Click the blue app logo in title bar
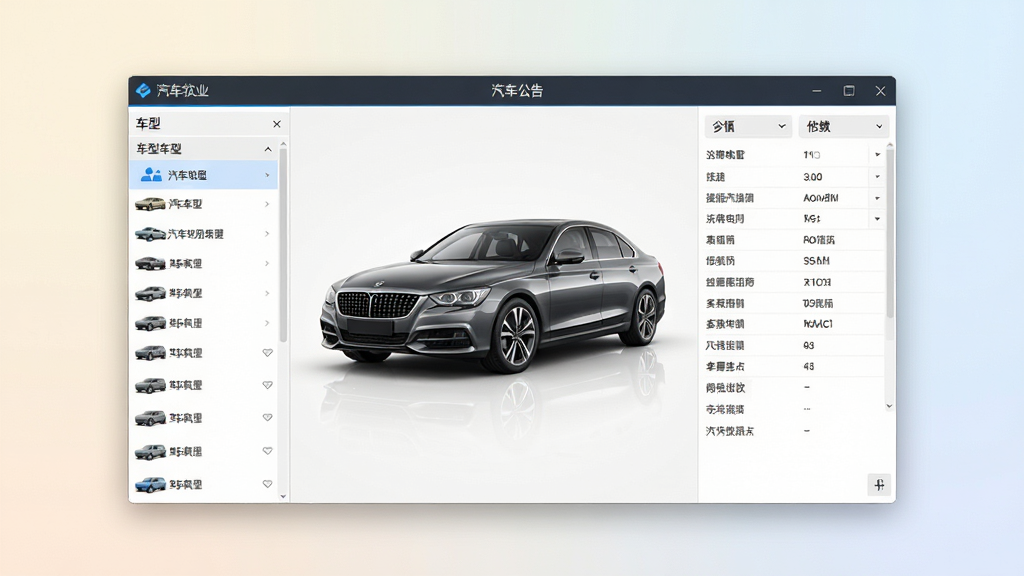This screenshot has height=576, width=1024. pos(143,91)
